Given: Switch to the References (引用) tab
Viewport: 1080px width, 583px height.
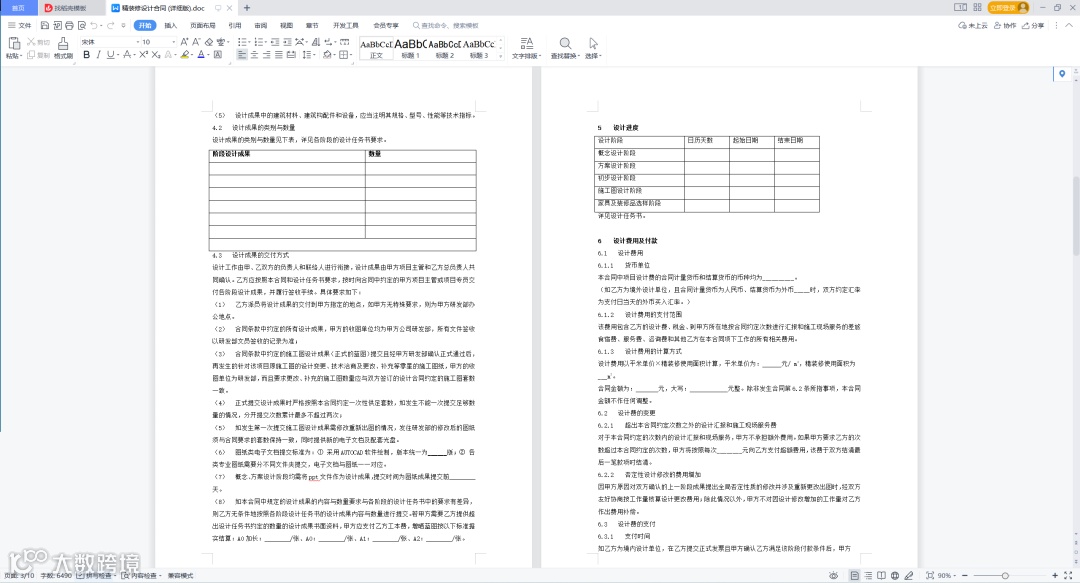Looking at the screenshot, I should 235,25.
